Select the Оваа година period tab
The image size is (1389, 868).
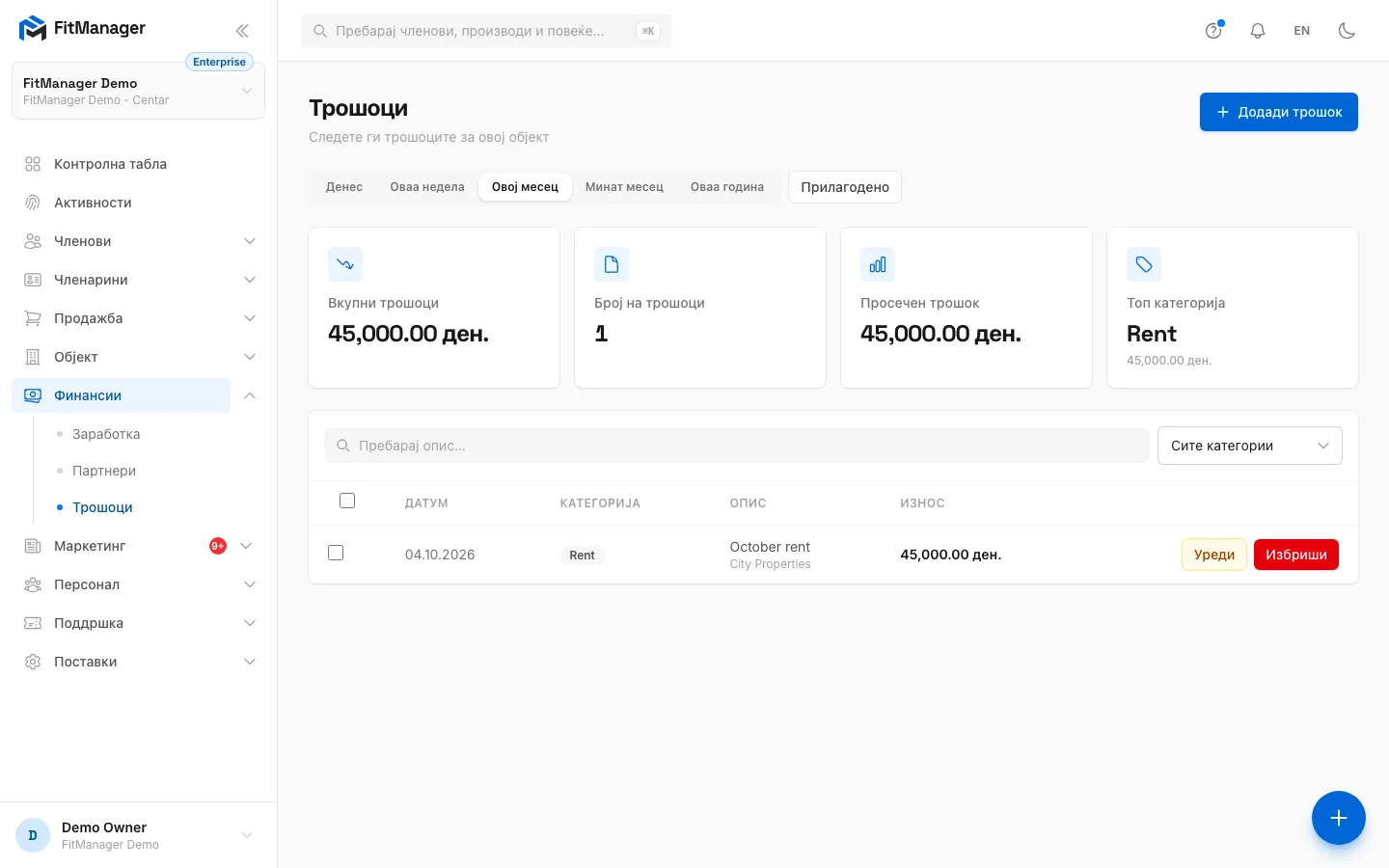727,187
